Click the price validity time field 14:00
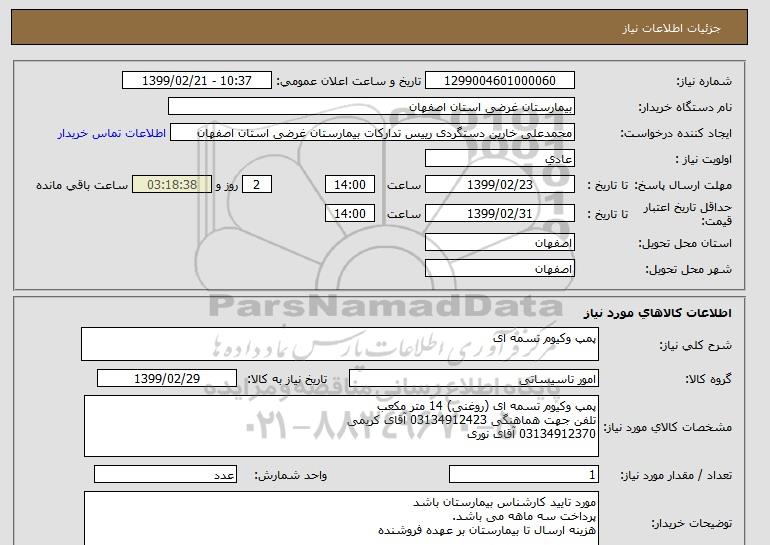The width and height of the screenshot is (770, 545). pos(350,214)
